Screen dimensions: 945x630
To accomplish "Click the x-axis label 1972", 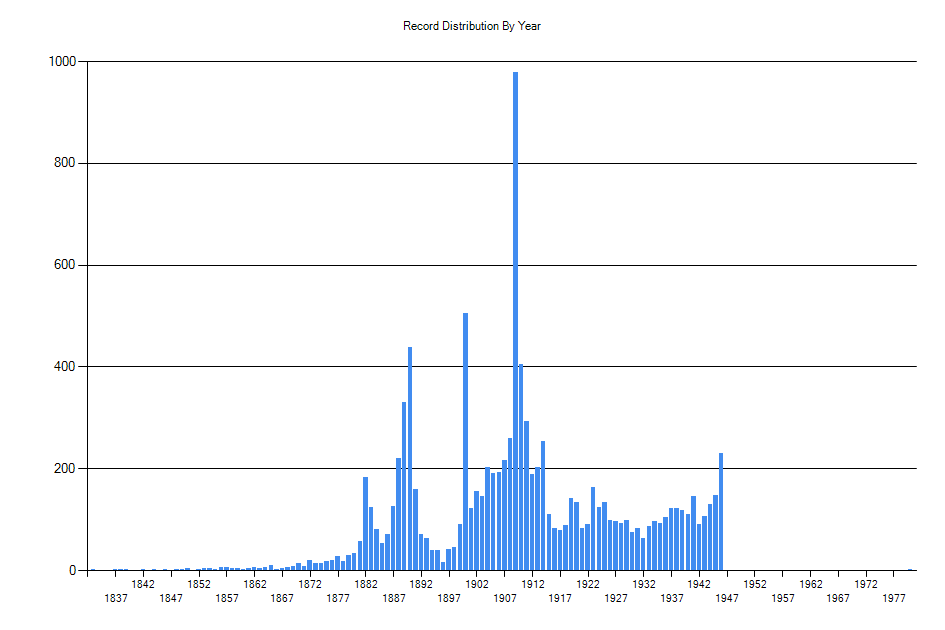I will 866,584.
